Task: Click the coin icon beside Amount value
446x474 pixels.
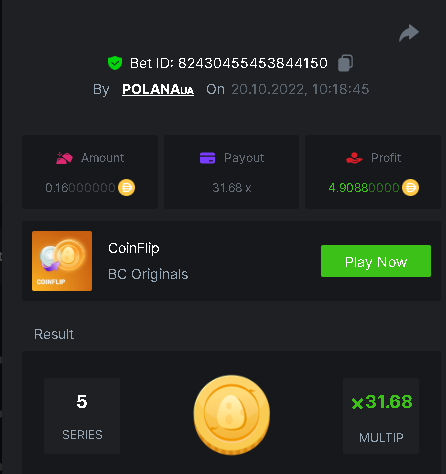Action: [x=127, y=188]
